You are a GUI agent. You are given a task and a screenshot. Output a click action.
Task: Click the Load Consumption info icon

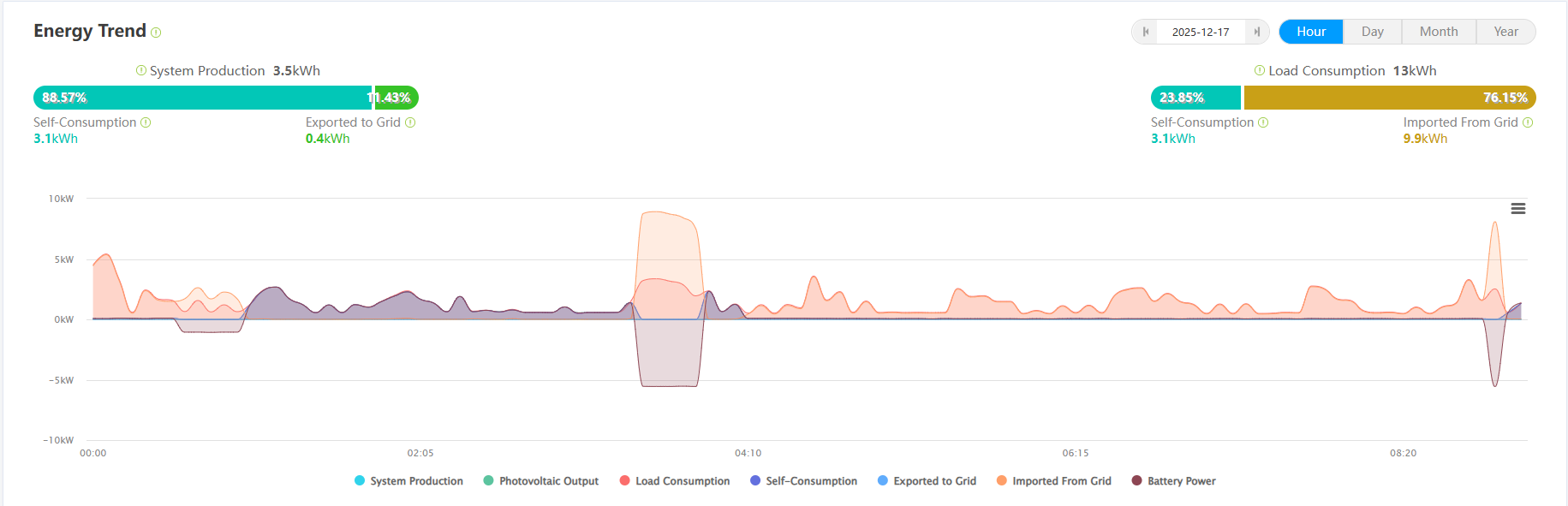pyautogui.click(x=1260, y=70)
